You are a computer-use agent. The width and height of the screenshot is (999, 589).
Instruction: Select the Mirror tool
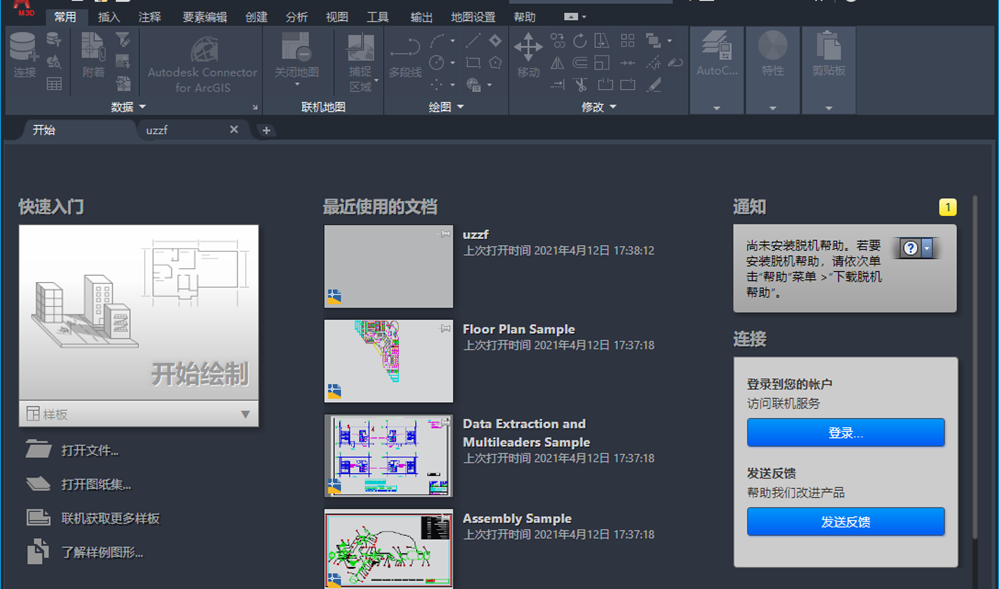click(557, 62)
